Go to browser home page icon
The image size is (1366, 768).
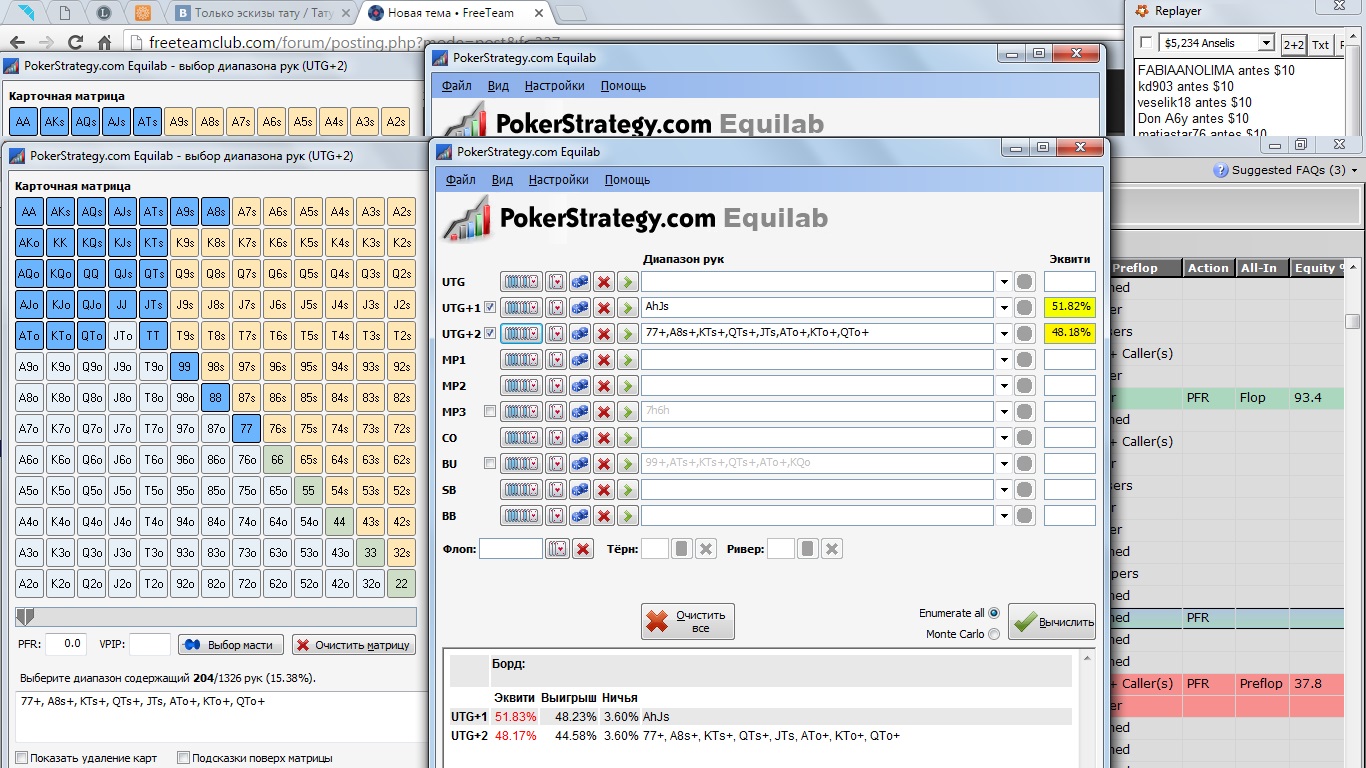pos(104,43)
